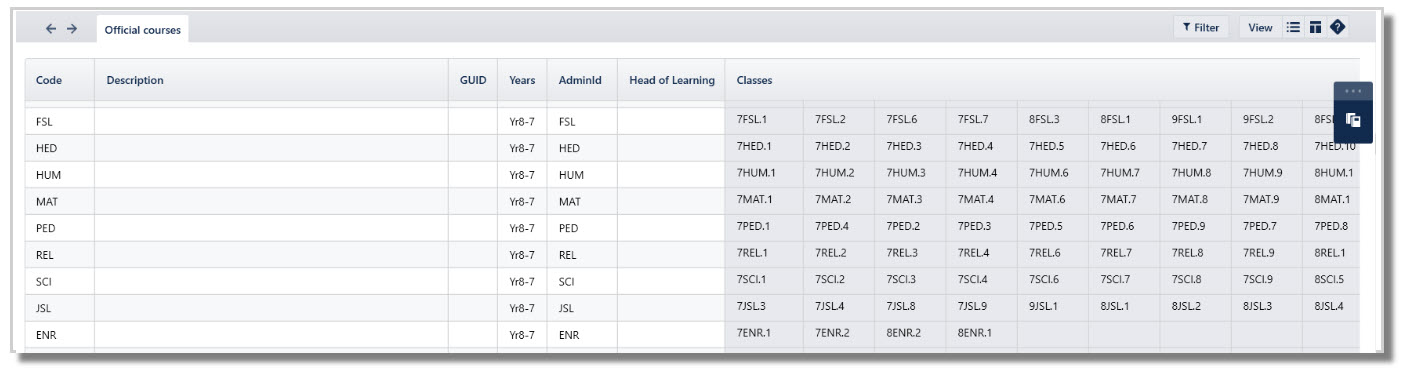Sort by the Code column header
Viewport: 1401px width, 373px height.
click(49, 80)
